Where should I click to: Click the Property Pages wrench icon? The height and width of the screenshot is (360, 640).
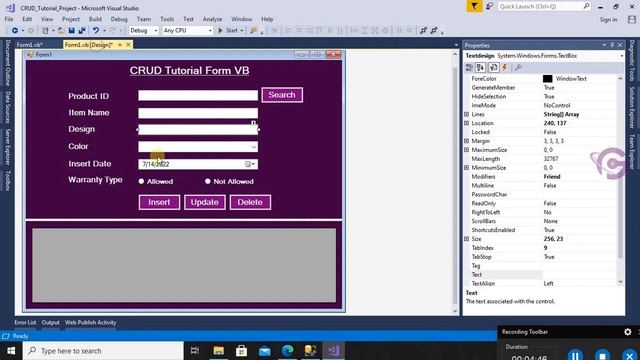518,68
